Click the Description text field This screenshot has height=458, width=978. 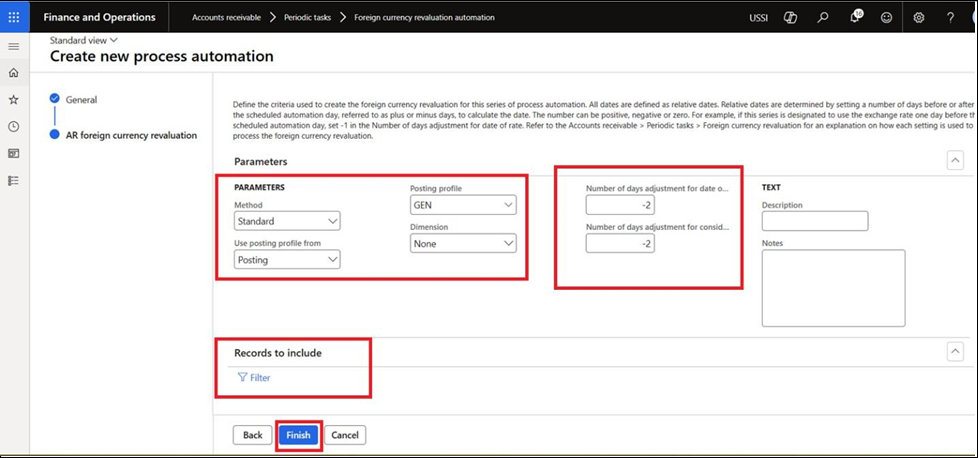click(814, 221)
